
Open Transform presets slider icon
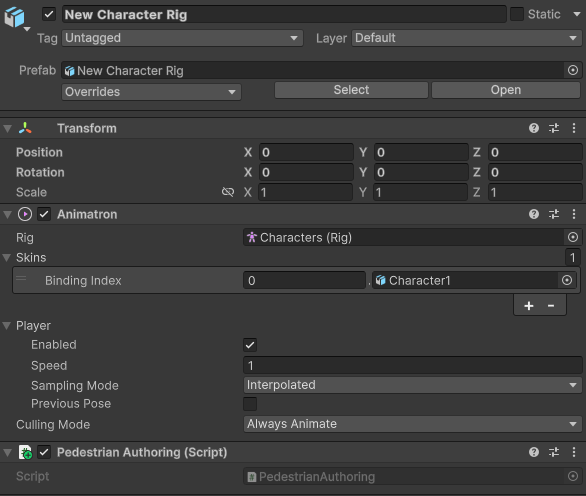coord(554,128)
